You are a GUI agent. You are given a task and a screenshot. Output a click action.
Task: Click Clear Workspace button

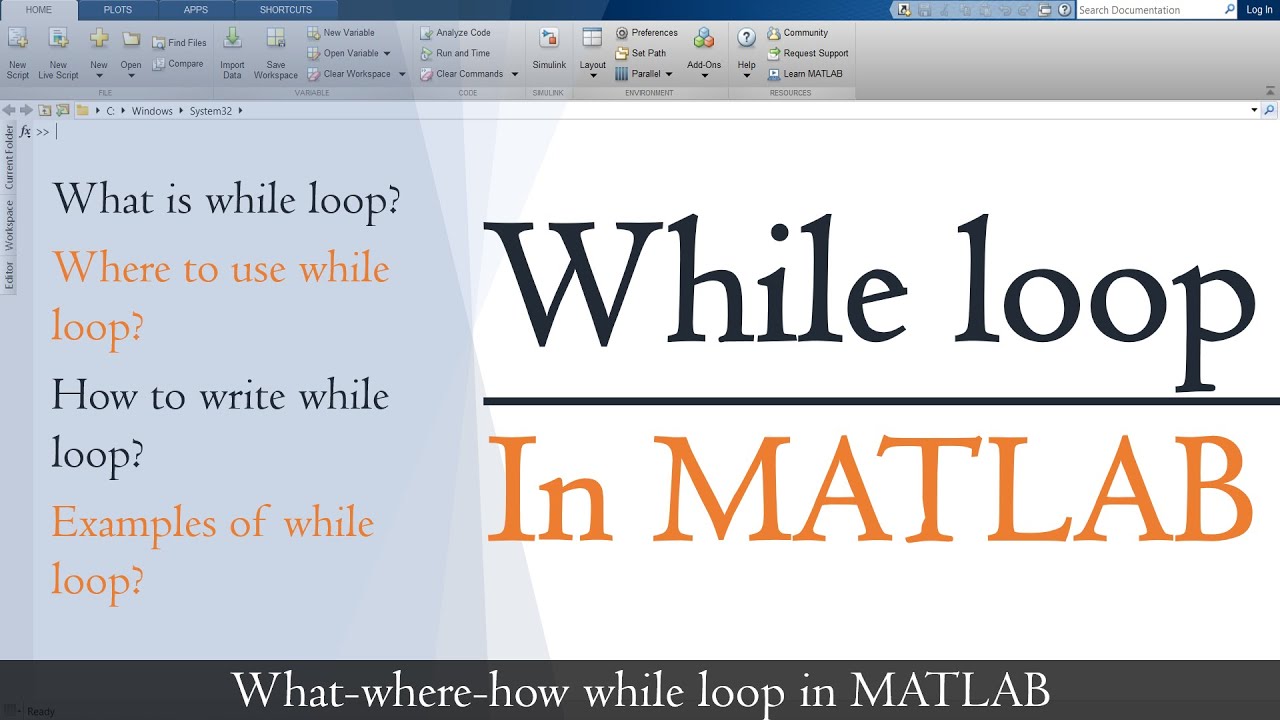click(x=349, y=74)
